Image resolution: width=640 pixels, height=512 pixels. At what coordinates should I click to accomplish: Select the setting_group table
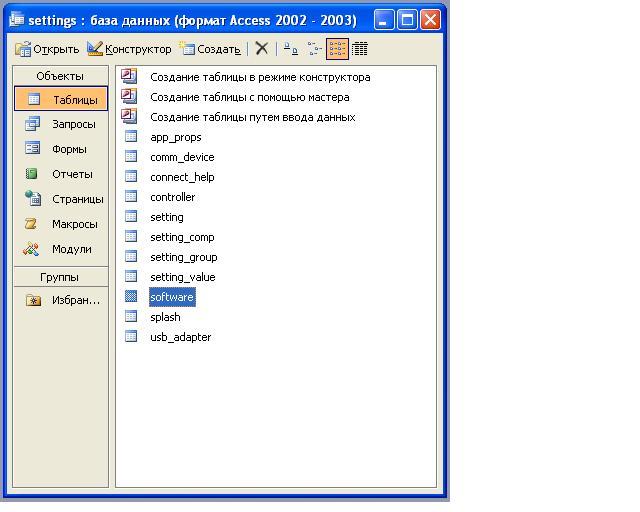pyautogui.click(x=183, y=257)
